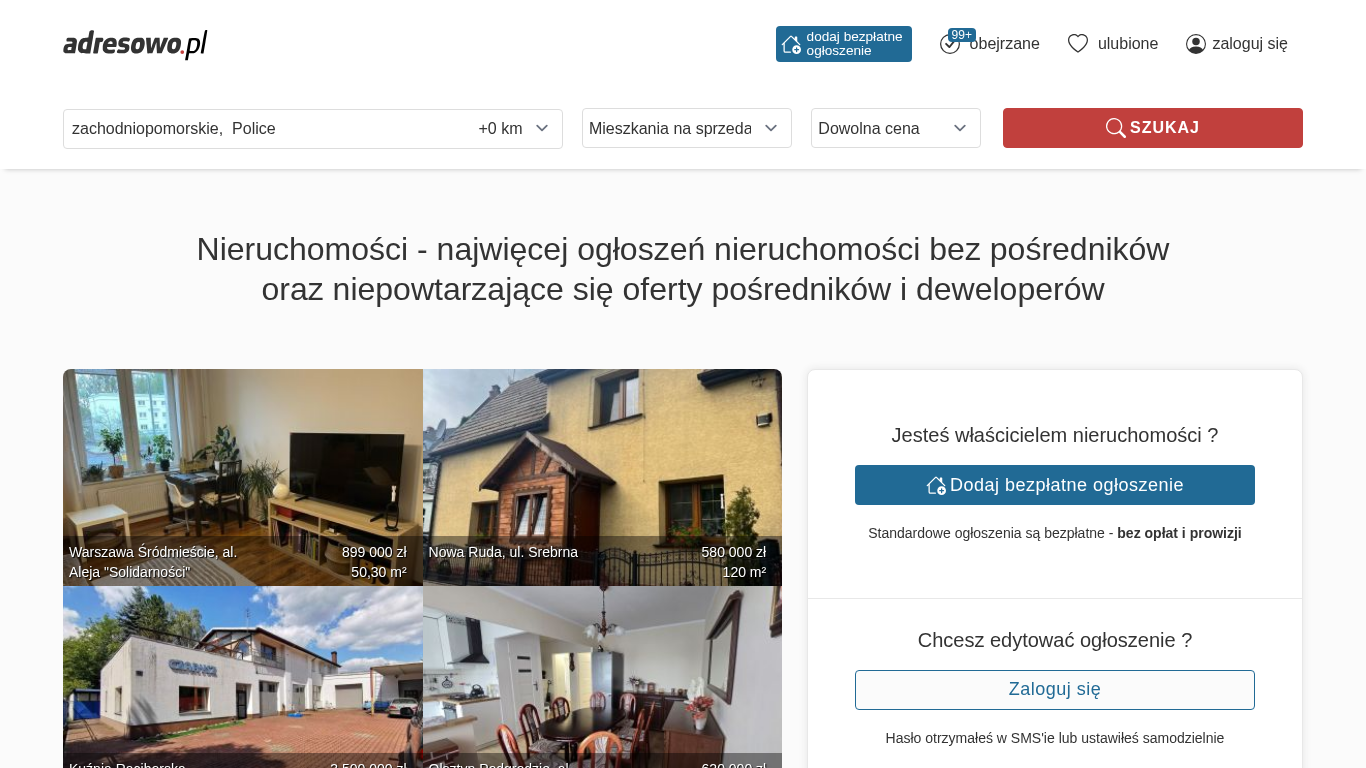Open the Nowa Ruda, ul. Srebrna listing

point(602,460)
